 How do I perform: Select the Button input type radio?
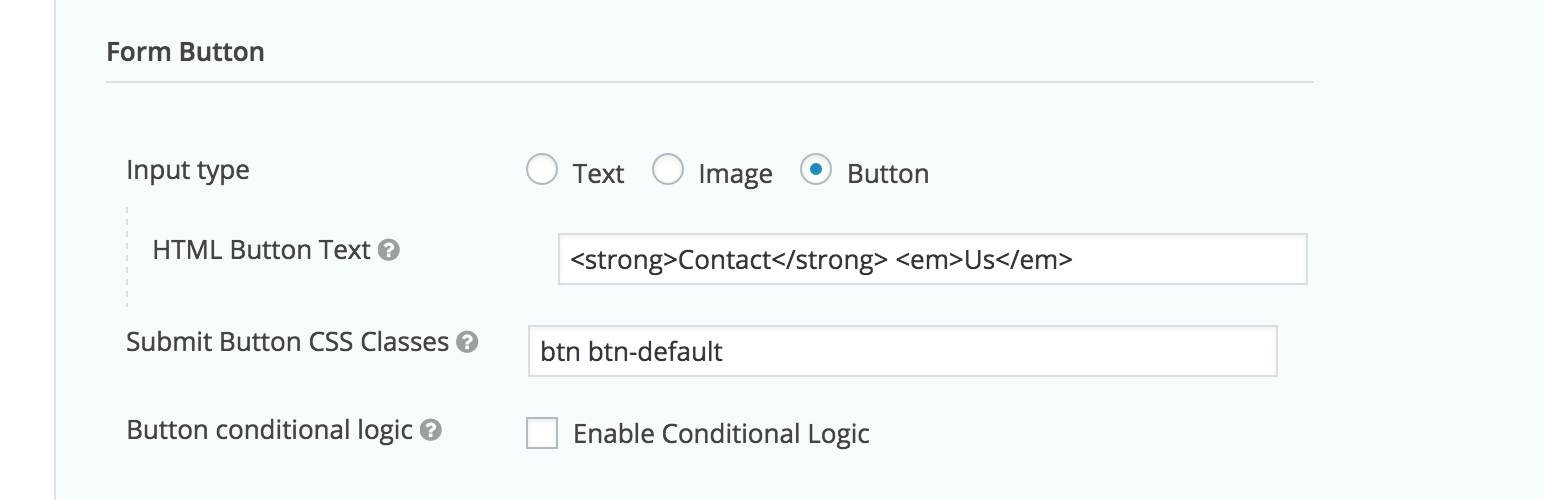click(816, 170)
